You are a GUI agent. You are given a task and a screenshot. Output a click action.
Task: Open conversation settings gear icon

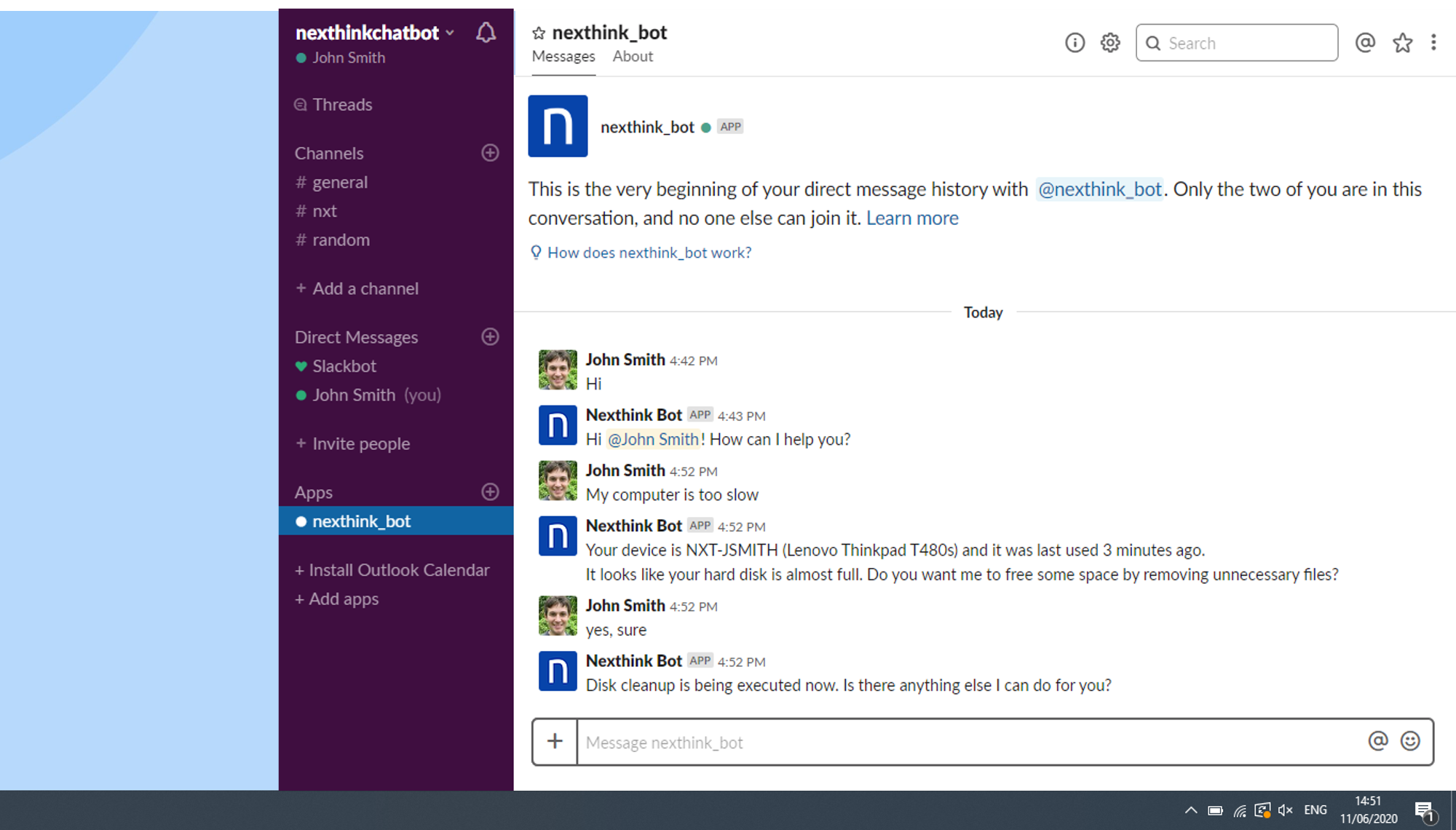coord(1110,43)
